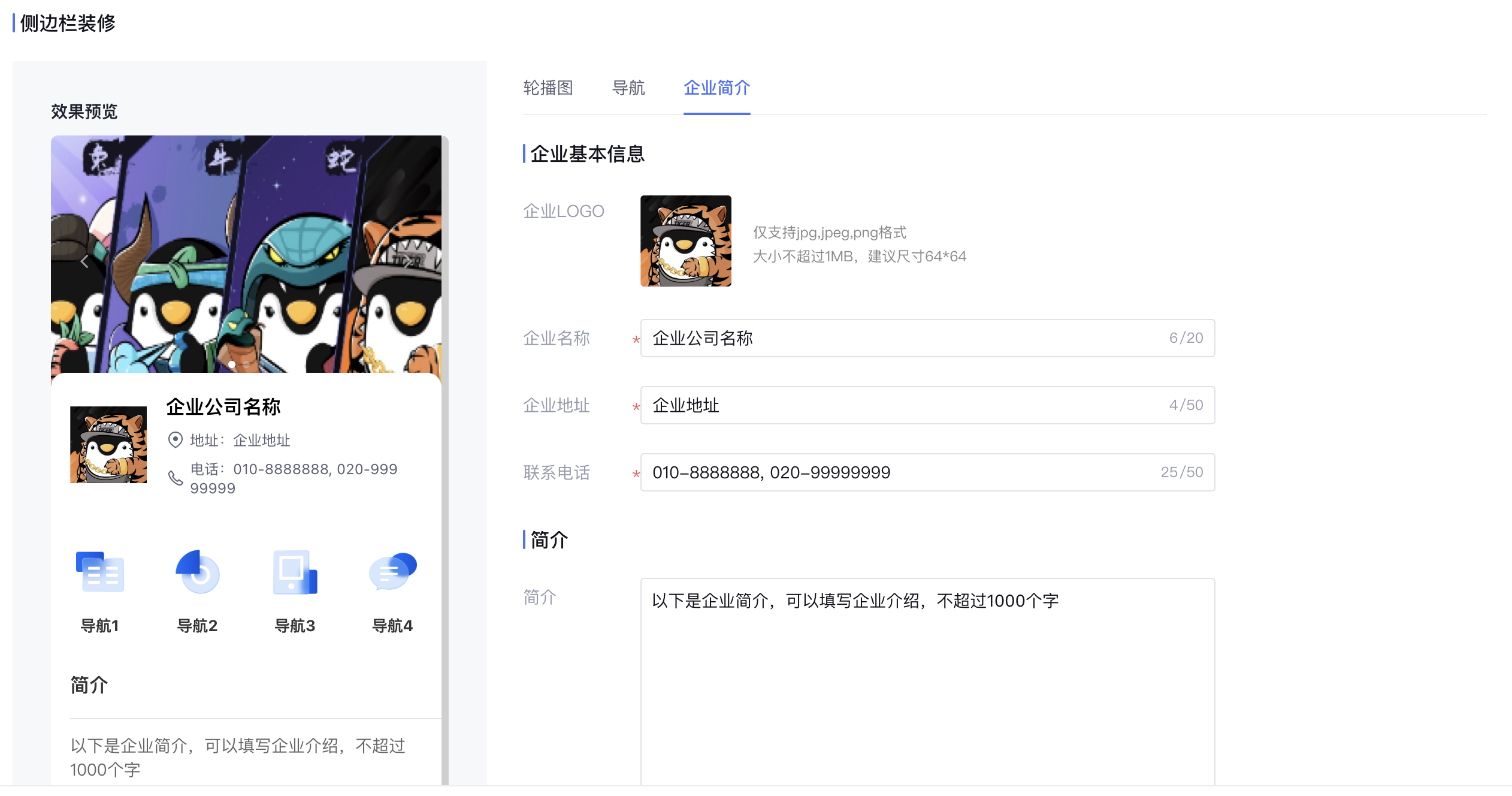Screen dimensions: 1512x796
Task: Click the 导航4 label text
Action: pos(392,626)
